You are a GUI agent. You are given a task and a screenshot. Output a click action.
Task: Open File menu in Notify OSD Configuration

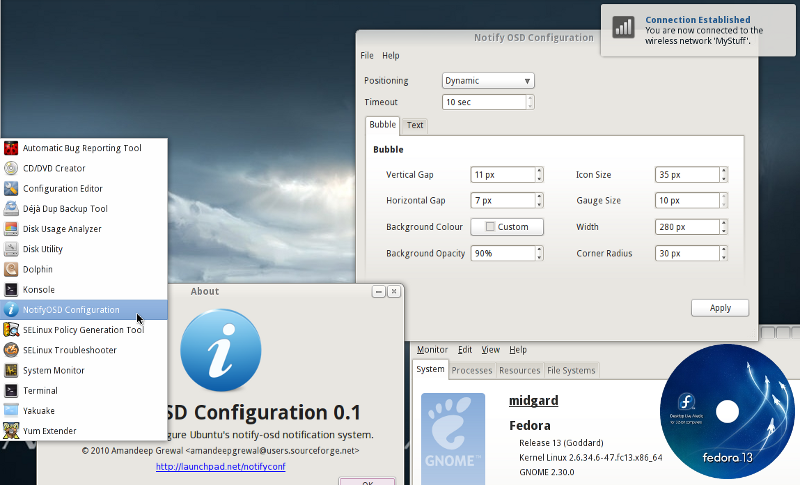point(367,56)
